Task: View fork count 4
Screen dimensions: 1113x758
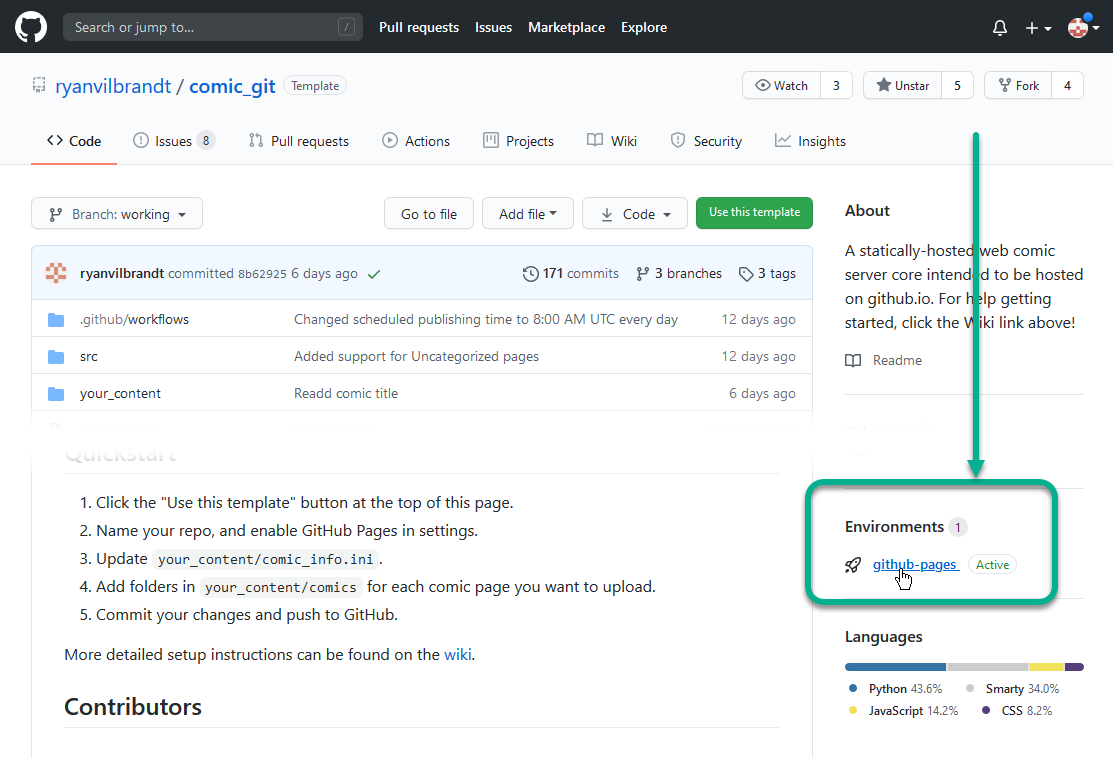Action: coord(1067,85)
